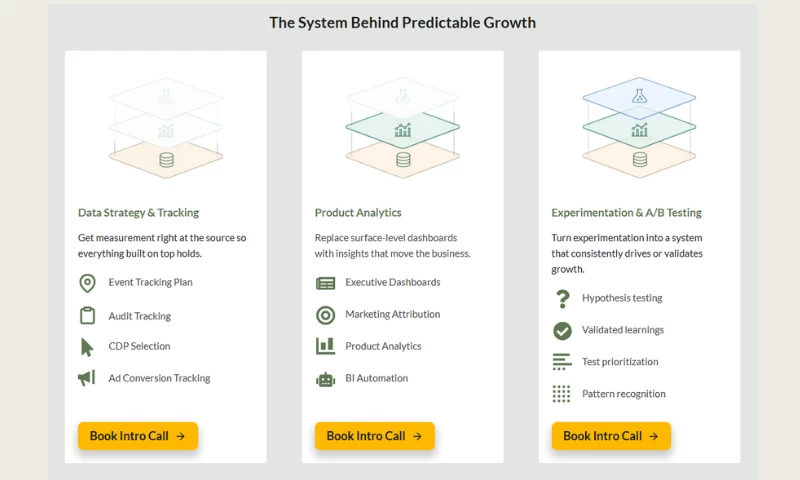Viewport: 800px width, 480px height.
Task: Click the robot icon for BI Automation
Action: click(x=326, y=380)
